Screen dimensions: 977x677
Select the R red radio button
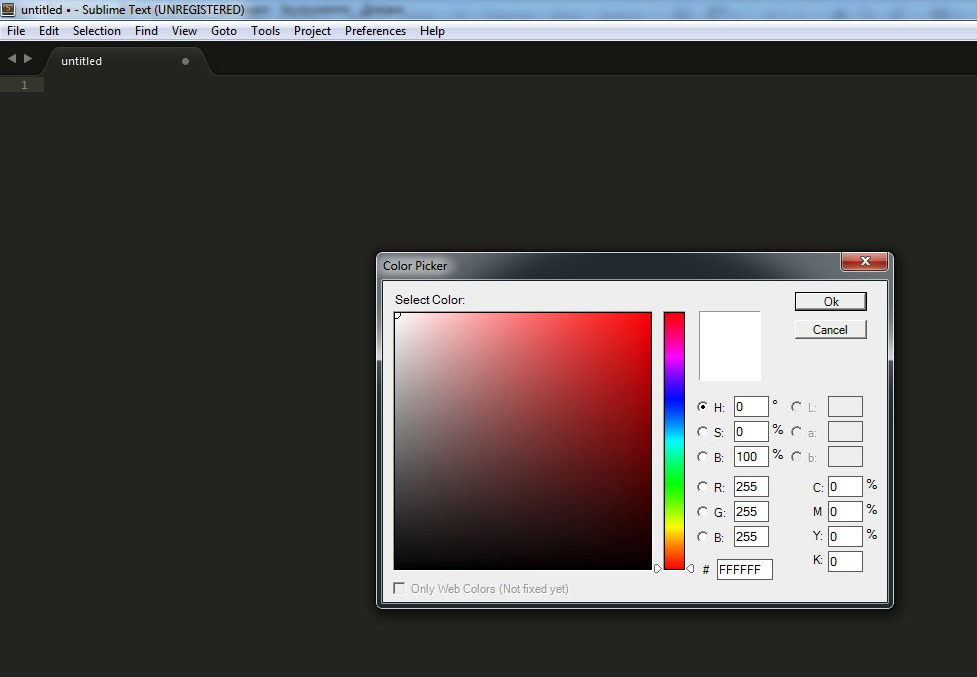coord(702,486)
